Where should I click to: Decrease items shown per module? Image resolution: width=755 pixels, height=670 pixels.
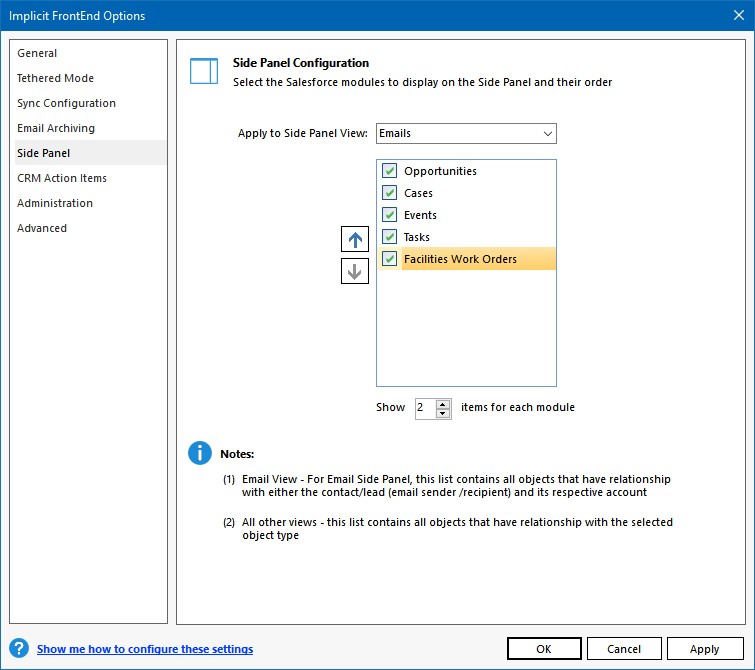tap(443, 413)
